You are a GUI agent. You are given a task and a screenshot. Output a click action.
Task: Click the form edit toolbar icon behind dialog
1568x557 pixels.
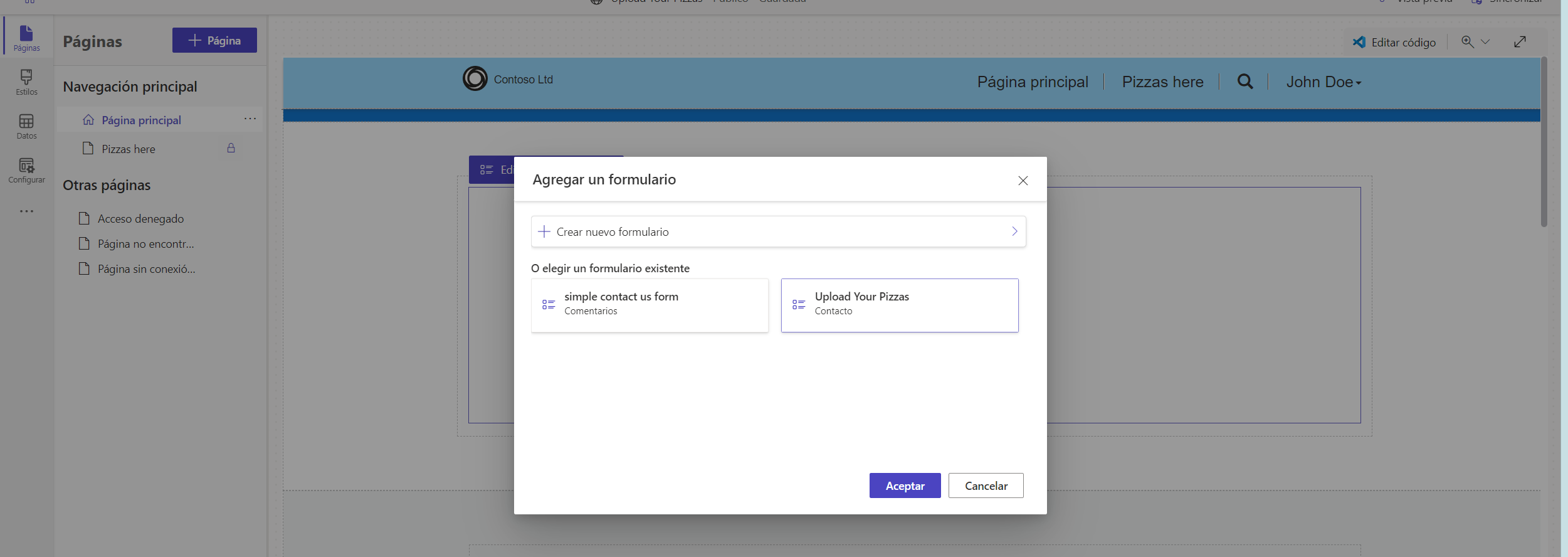point(487,170)
